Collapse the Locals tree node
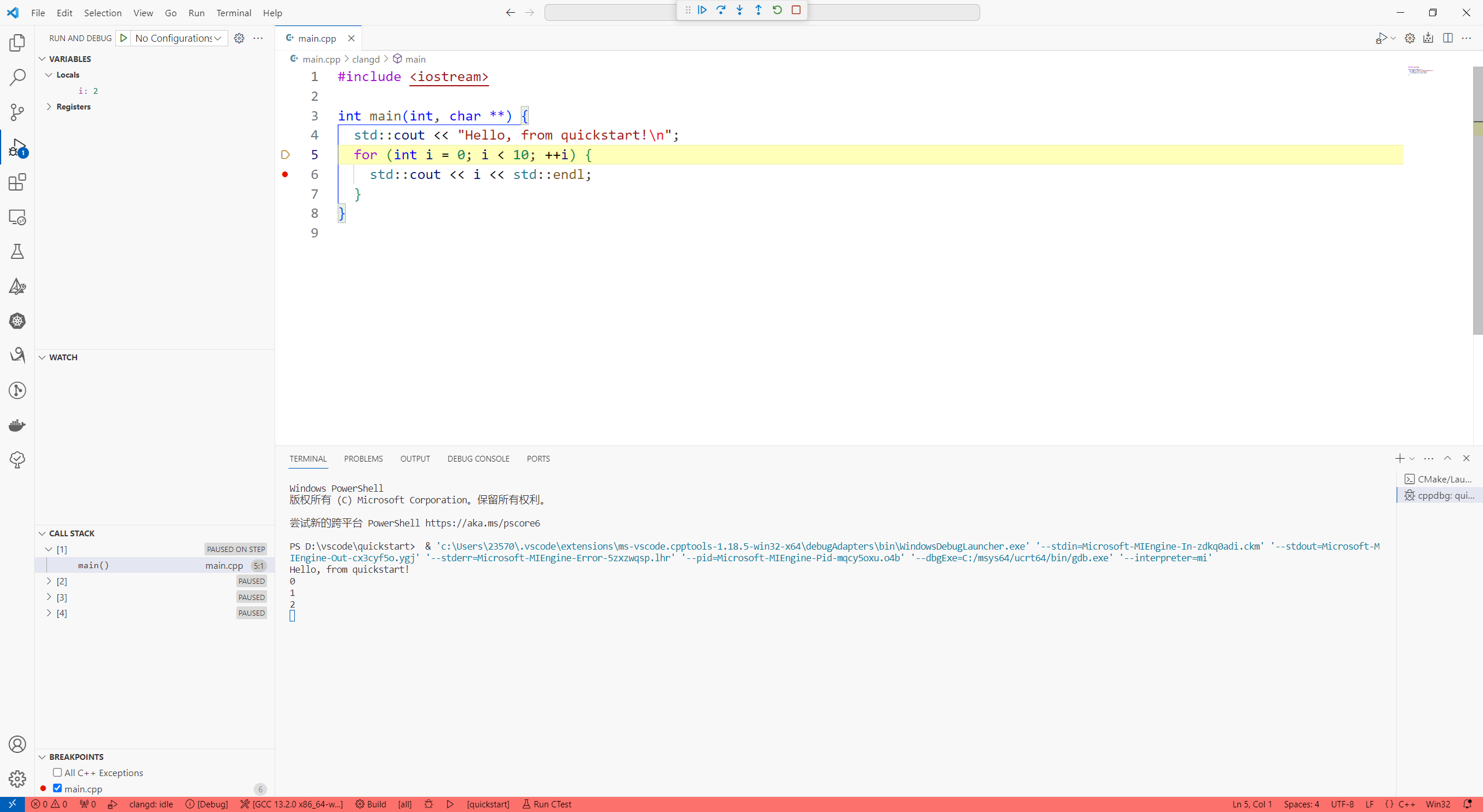 [x=49, y=75]
